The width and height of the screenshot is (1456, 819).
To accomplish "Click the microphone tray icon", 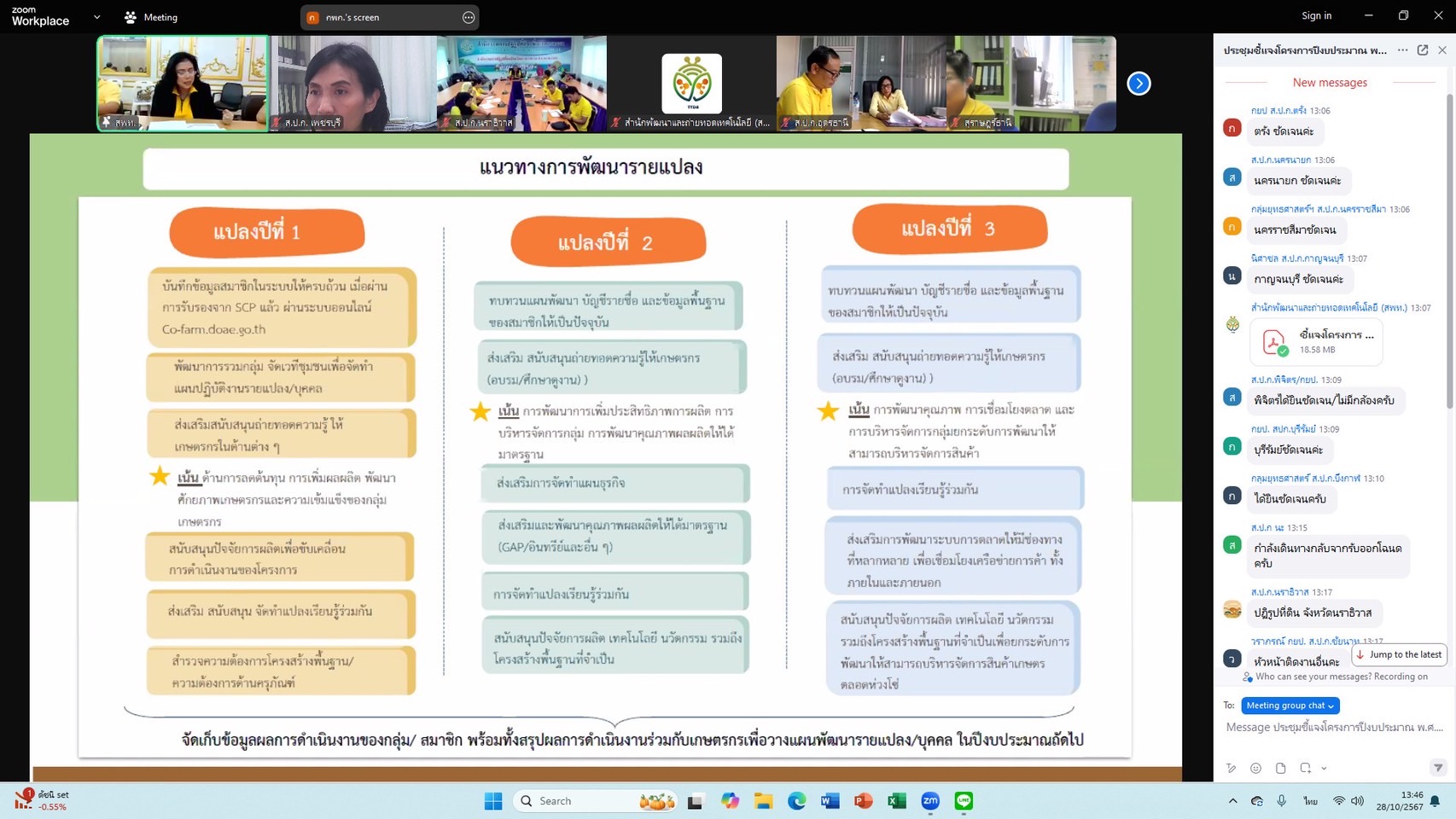I will pyautogui.click(x=1282, y=801).
